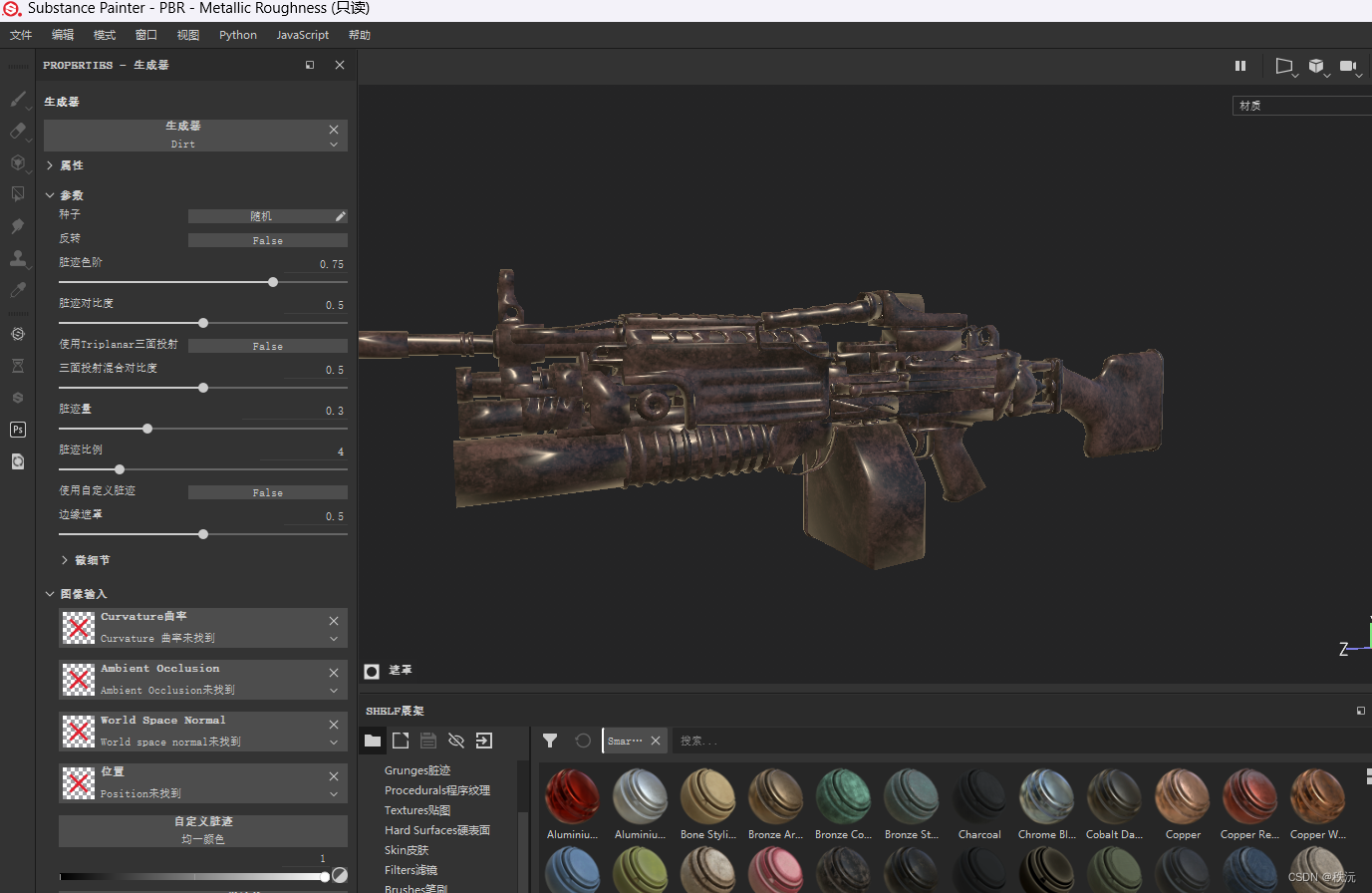1372x893 pixels.
Task: Click the import resources icon in Shelf
Action: click(484, 741)
